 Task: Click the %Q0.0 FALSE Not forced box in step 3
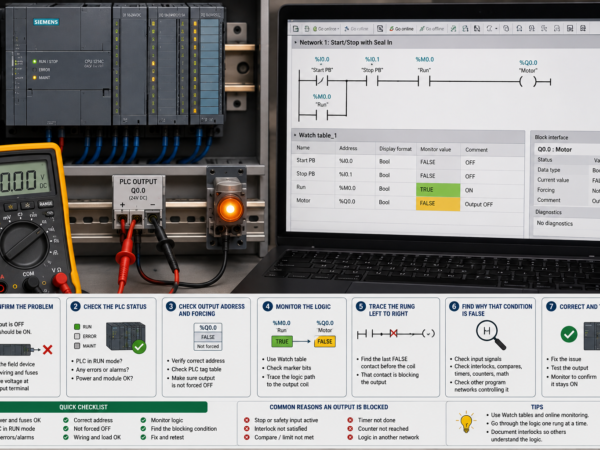[x=208, y=337]
